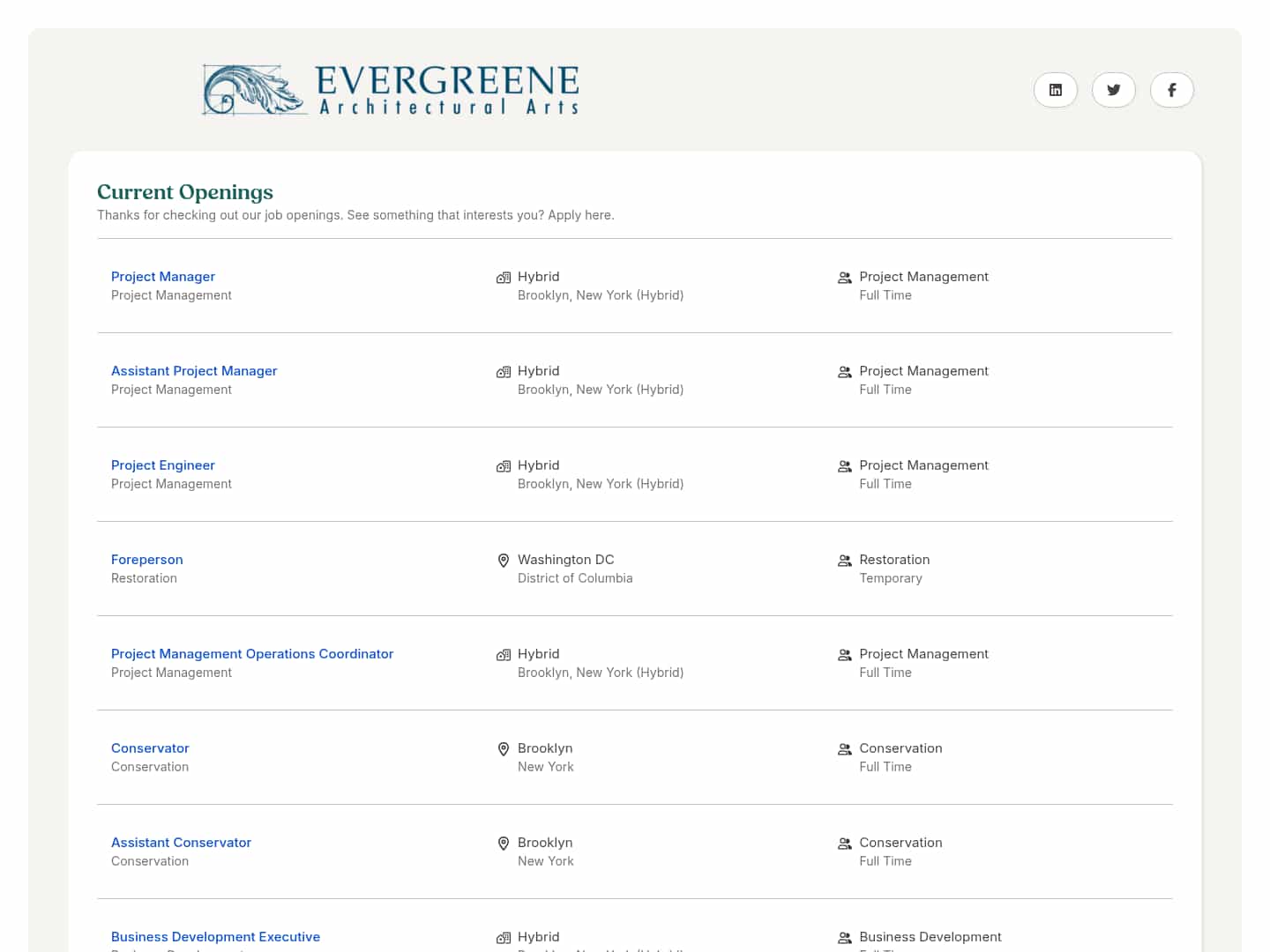Select the Assistant Conservator position

click(x=181, y=842)
